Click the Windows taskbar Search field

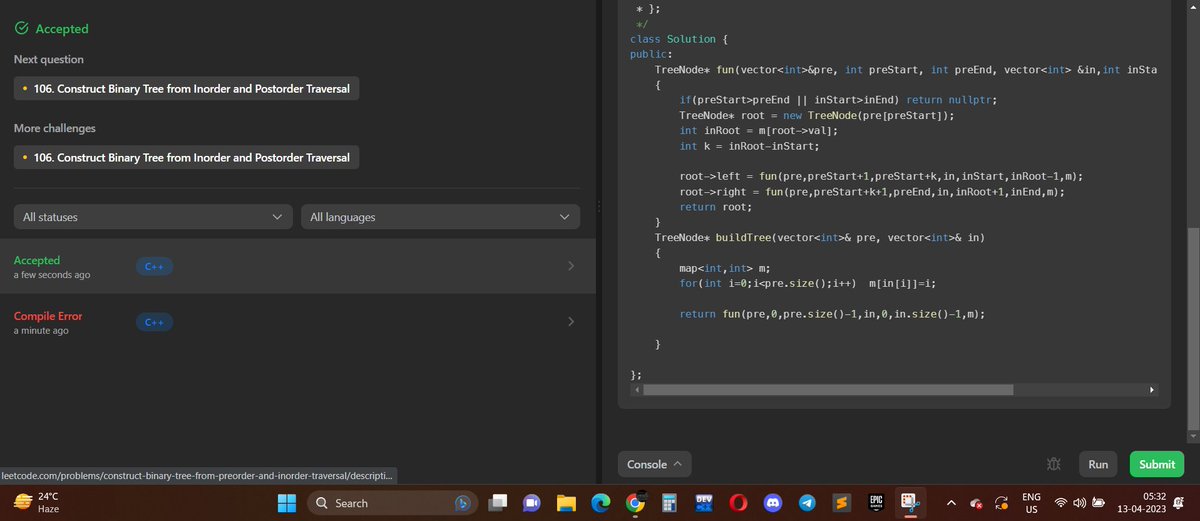point(391,503)
